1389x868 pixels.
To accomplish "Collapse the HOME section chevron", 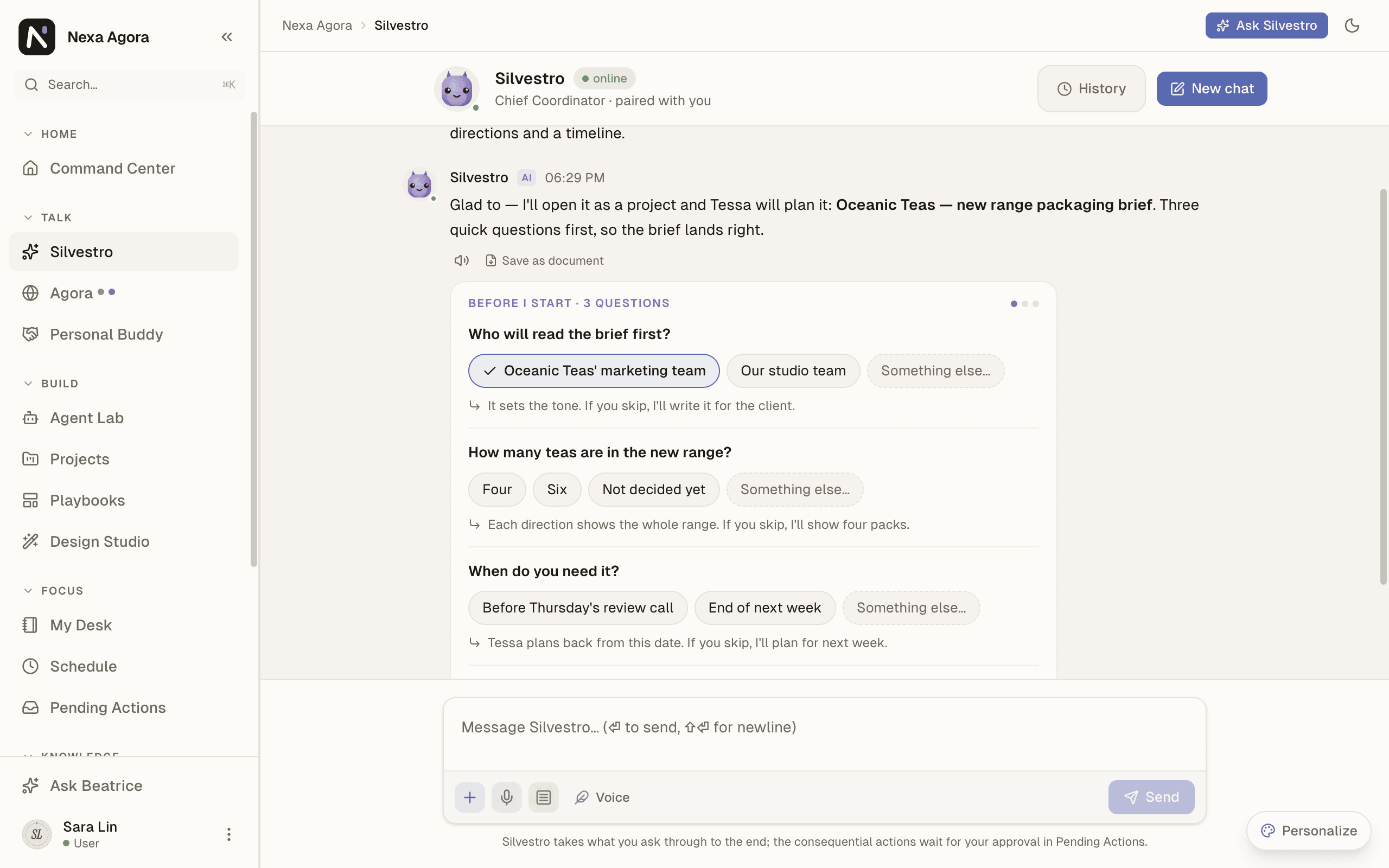I will tap(28, 134).
